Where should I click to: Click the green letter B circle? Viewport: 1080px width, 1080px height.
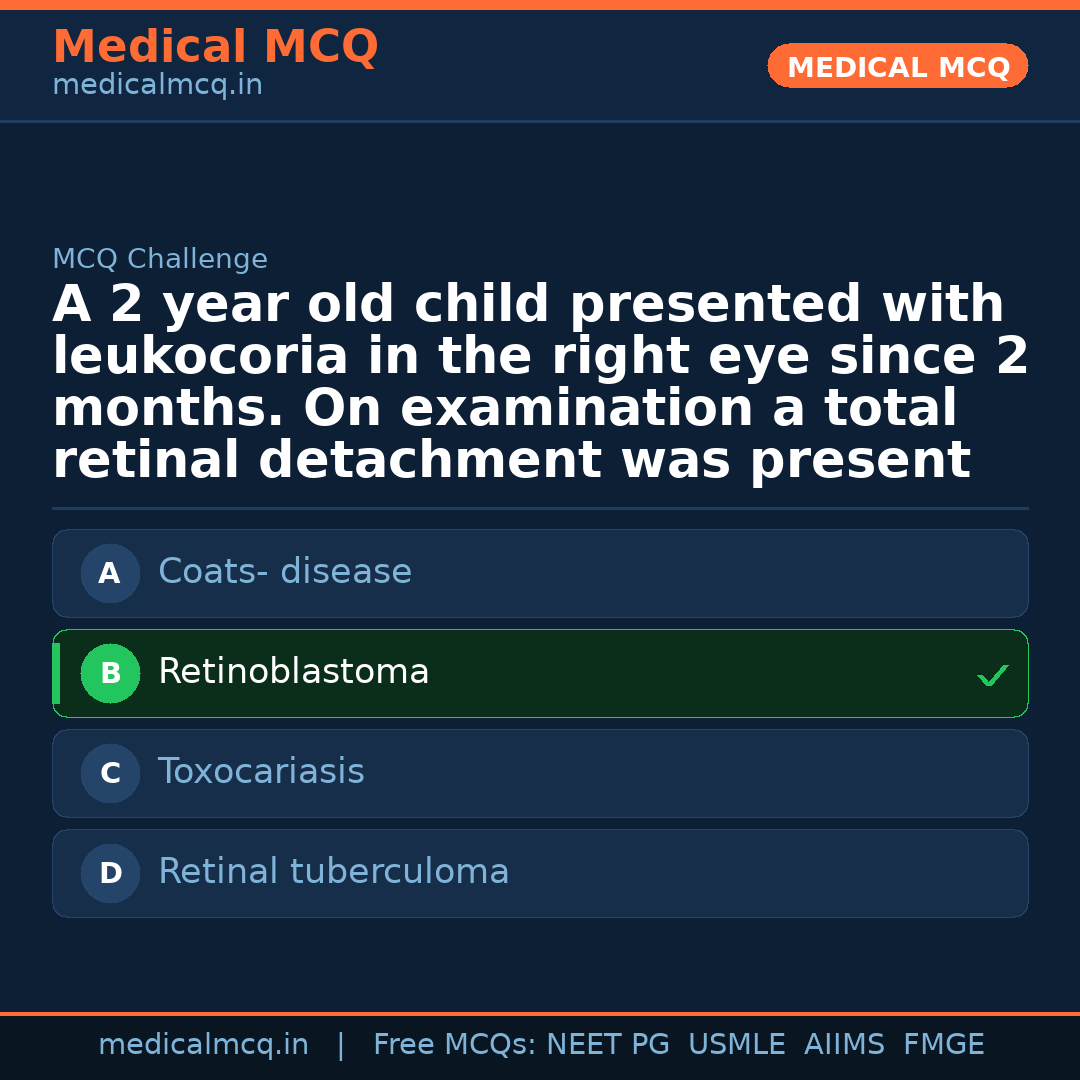click(110, 674)
